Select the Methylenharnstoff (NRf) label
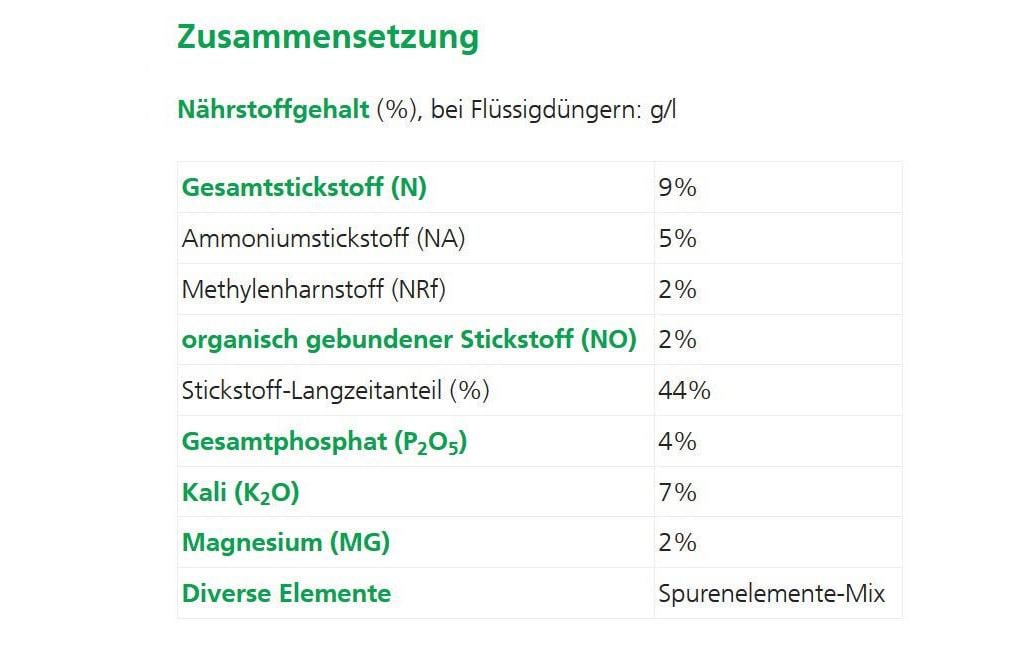This screenshot has width=1028, height=647. (x=314, y=290)
